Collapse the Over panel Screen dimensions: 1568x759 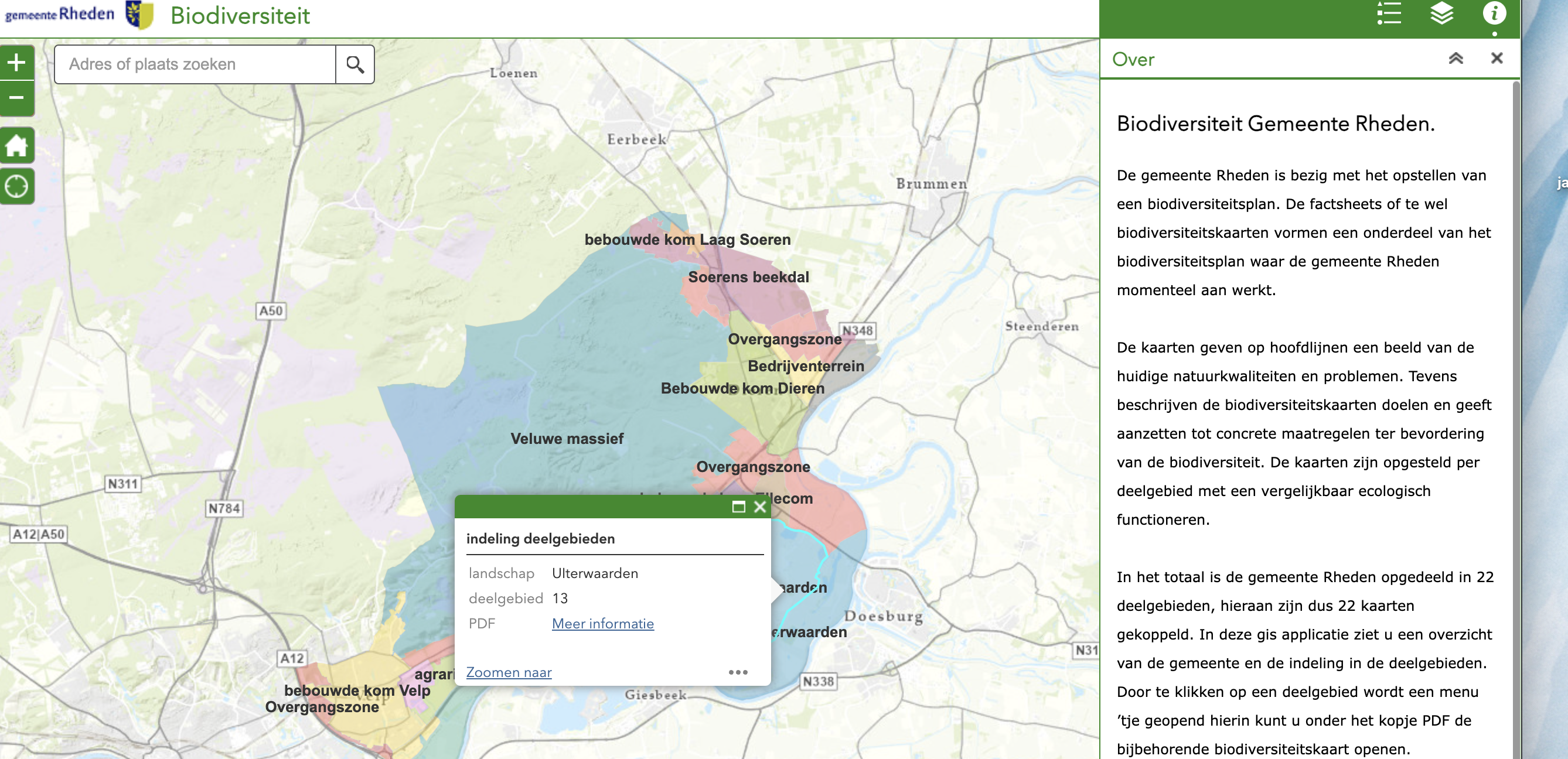click(x=1455, y=59)
